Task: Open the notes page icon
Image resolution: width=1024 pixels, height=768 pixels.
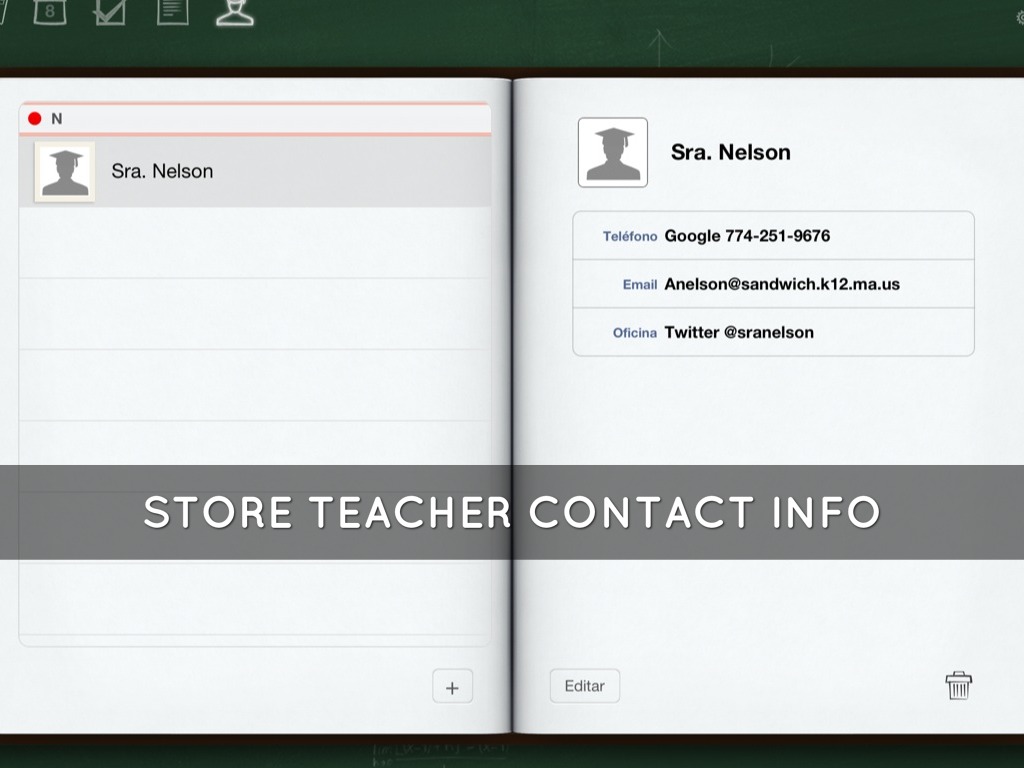Action: point(172,11)
